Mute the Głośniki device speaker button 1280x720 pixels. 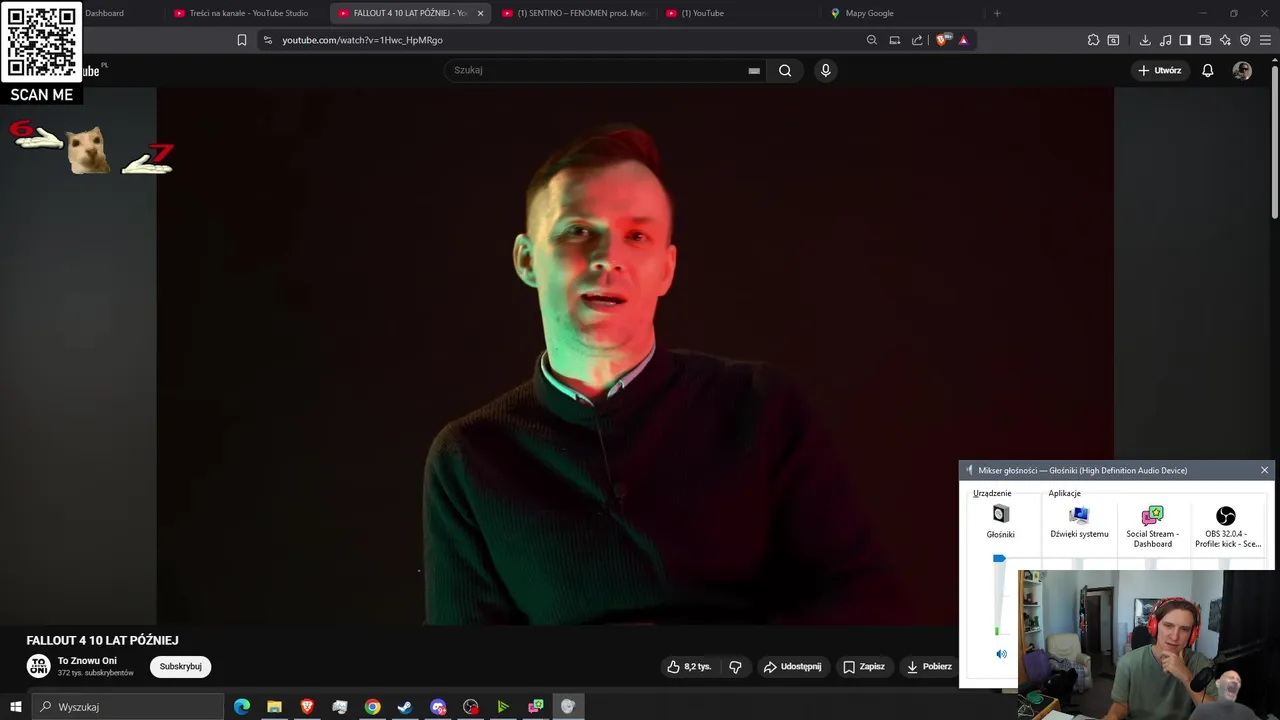pyautogui.click(x=1001, y=654)
